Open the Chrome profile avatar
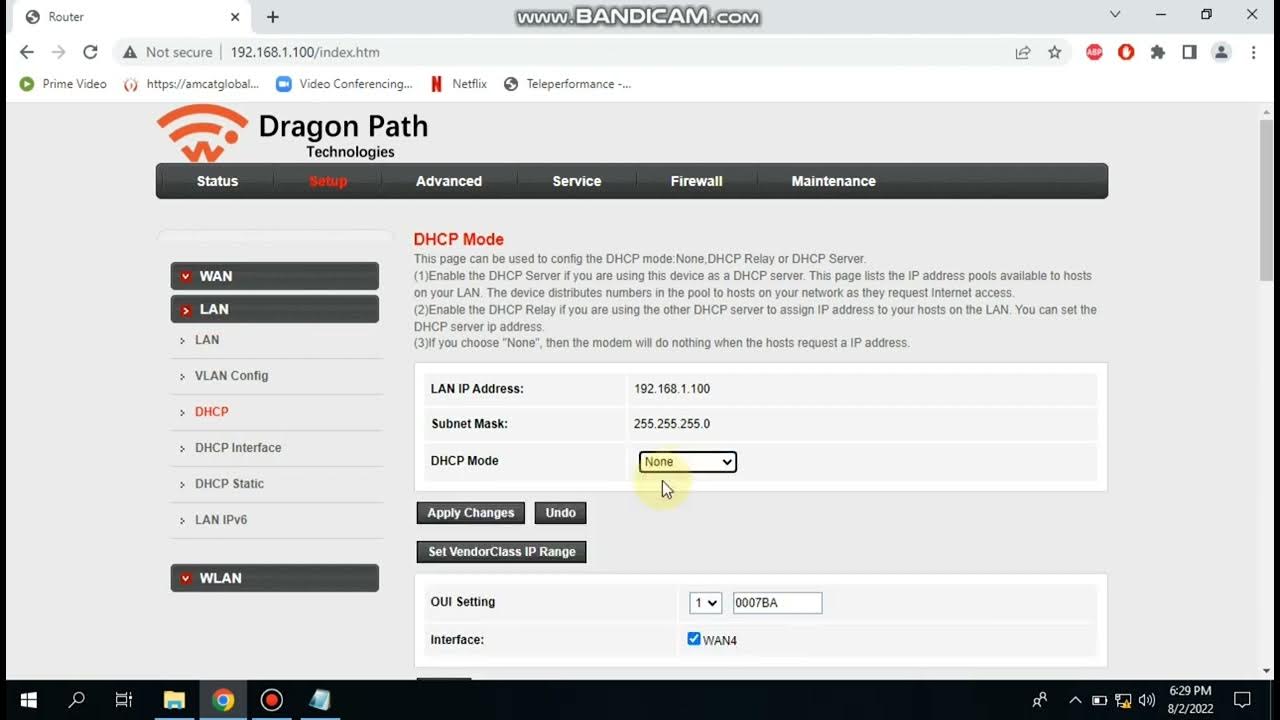This screenshot has width=1280, height=720. (1221, 52)
